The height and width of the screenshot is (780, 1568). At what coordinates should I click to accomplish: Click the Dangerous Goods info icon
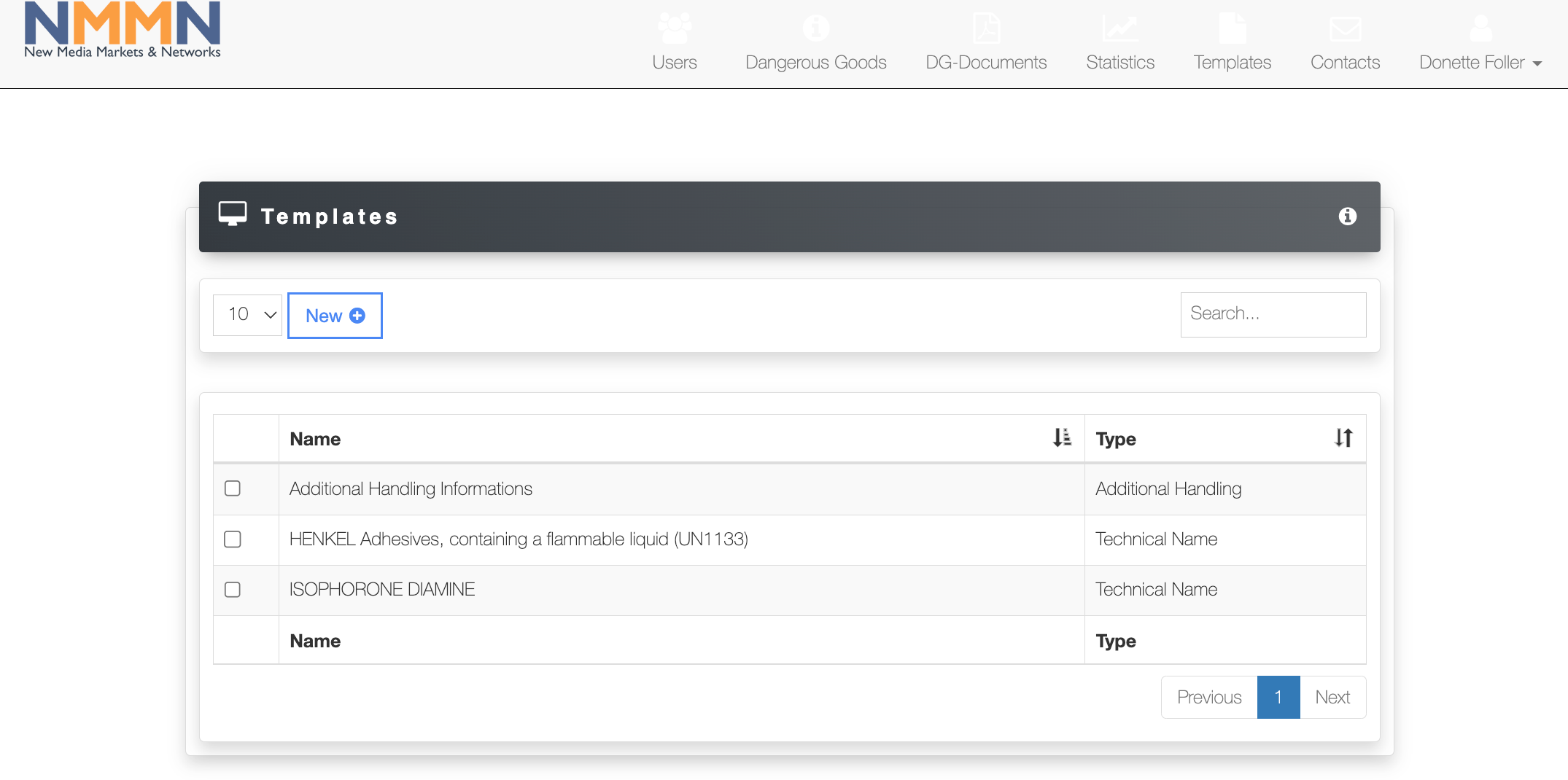coord(815,28)
